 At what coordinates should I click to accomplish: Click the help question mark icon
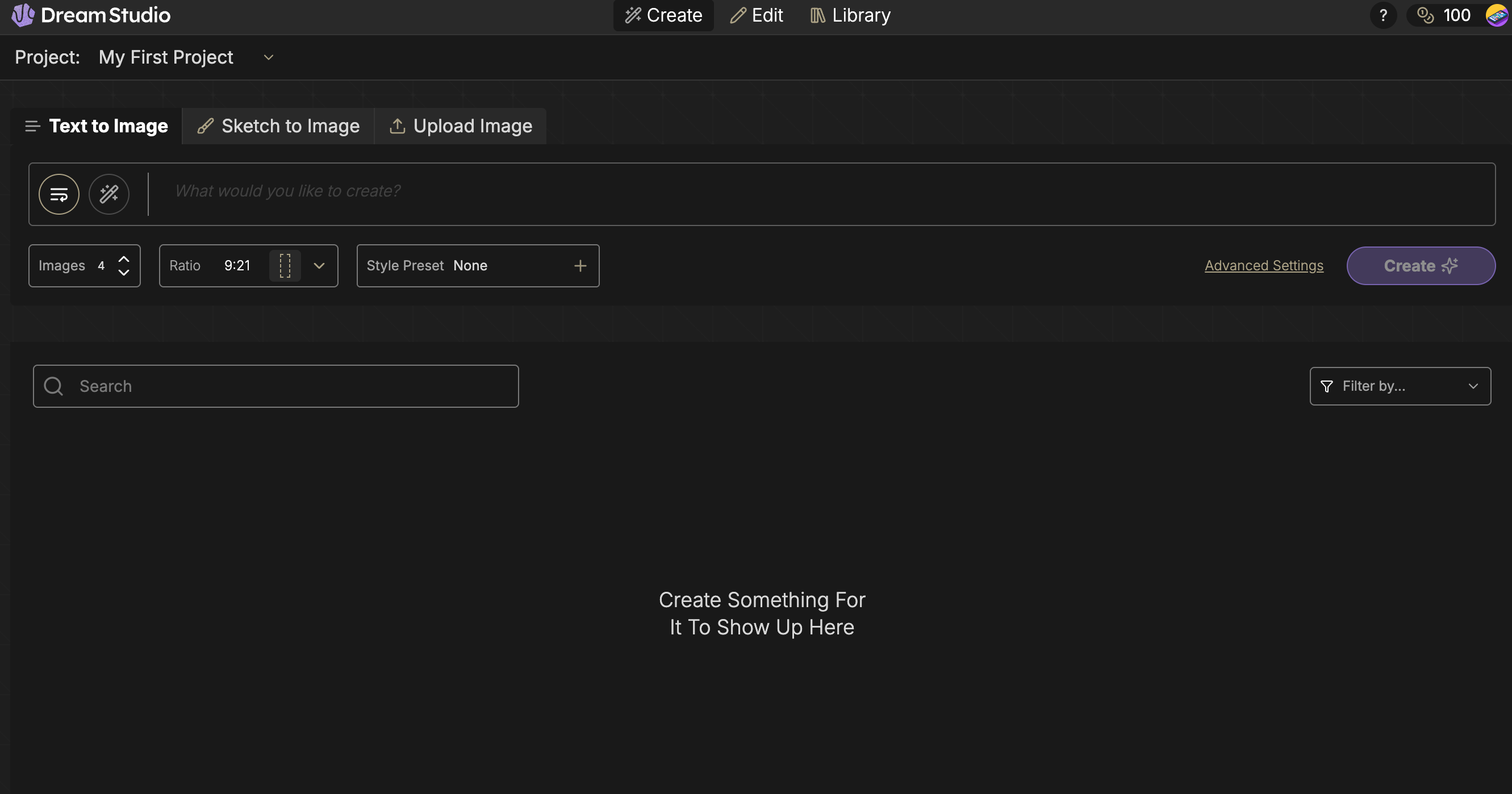coord(1384,15)
